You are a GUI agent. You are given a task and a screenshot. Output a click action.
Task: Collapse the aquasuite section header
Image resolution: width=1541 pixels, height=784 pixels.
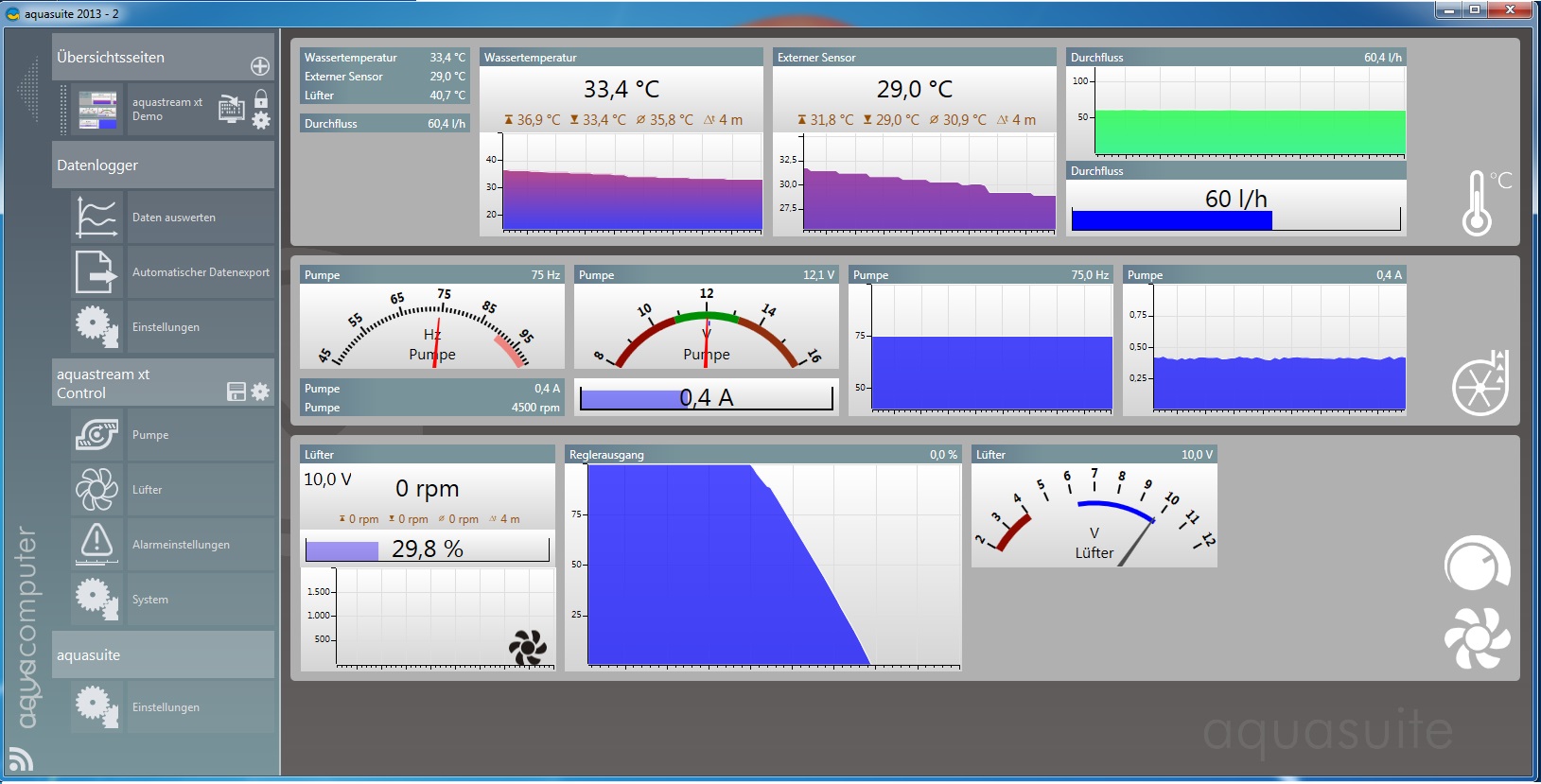pos(163,655)
